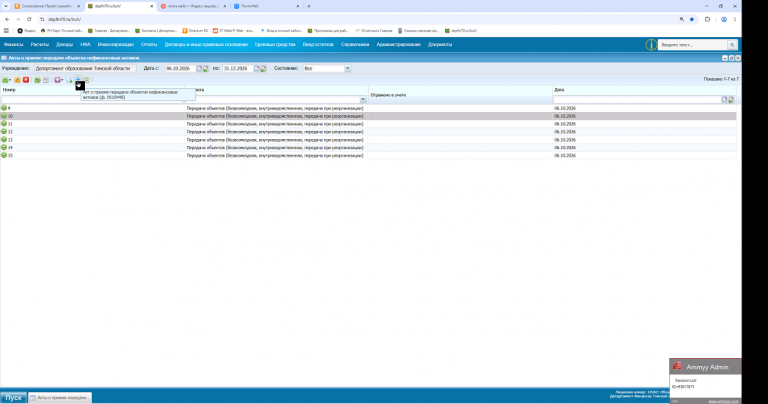Expand the type column filter dropdown arrow
The image size is (768, 404).
(x=363, y=99)
